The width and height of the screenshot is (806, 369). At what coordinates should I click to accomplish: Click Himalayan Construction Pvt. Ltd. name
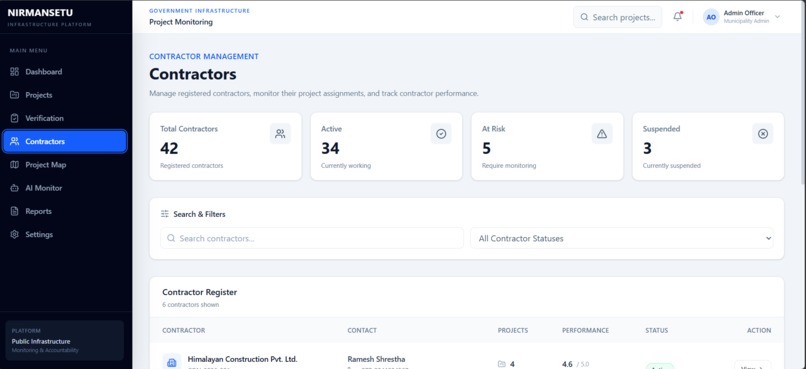242,359
